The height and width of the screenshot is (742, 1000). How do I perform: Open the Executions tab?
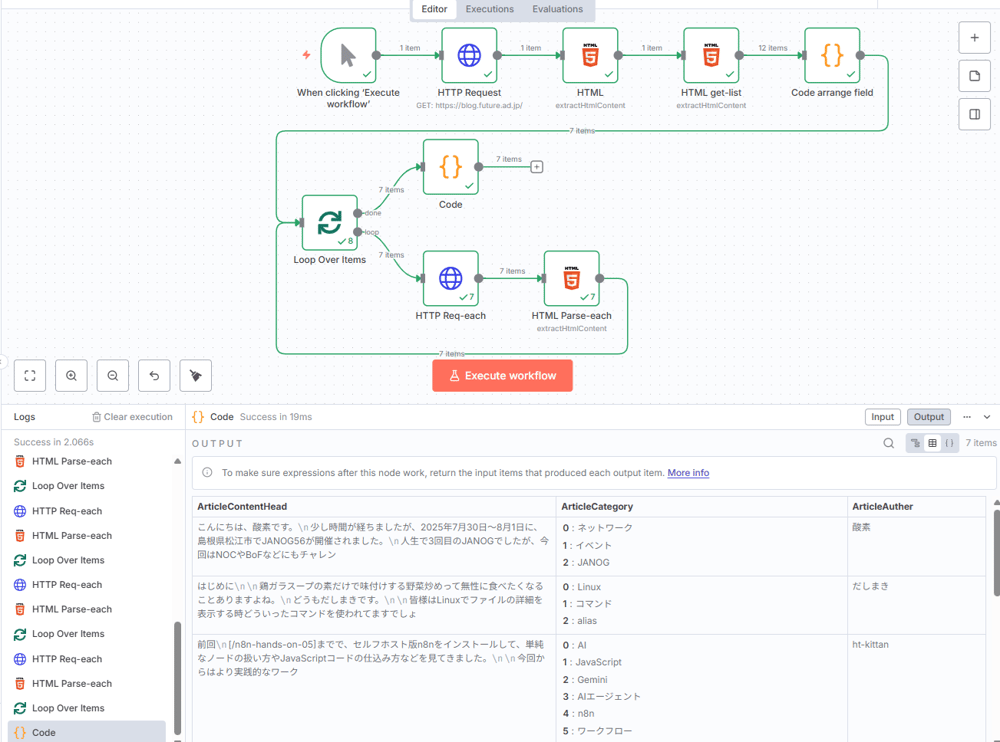click(490, 9)
